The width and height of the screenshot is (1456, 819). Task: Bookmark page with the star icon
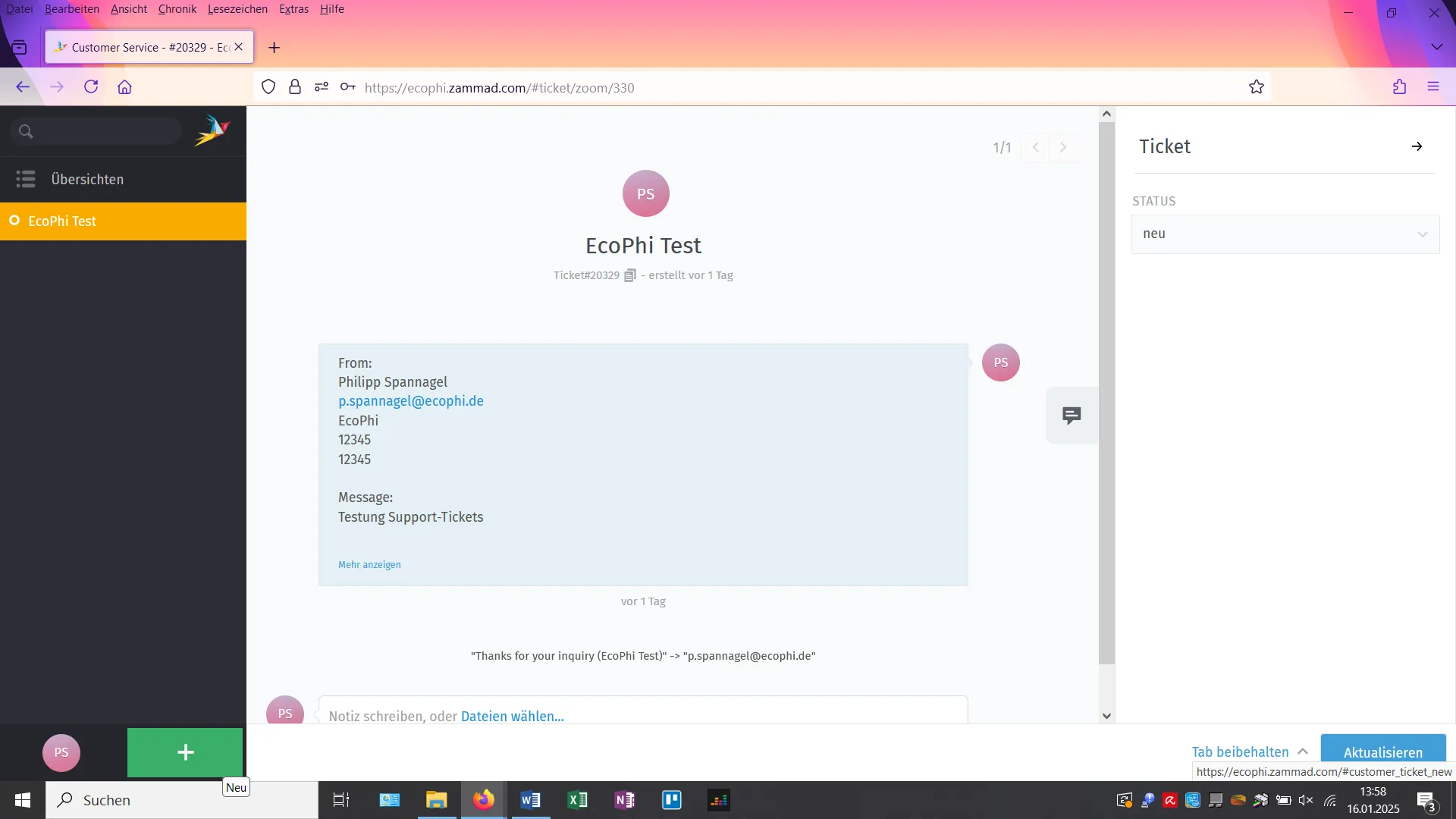coord(1257,87)
